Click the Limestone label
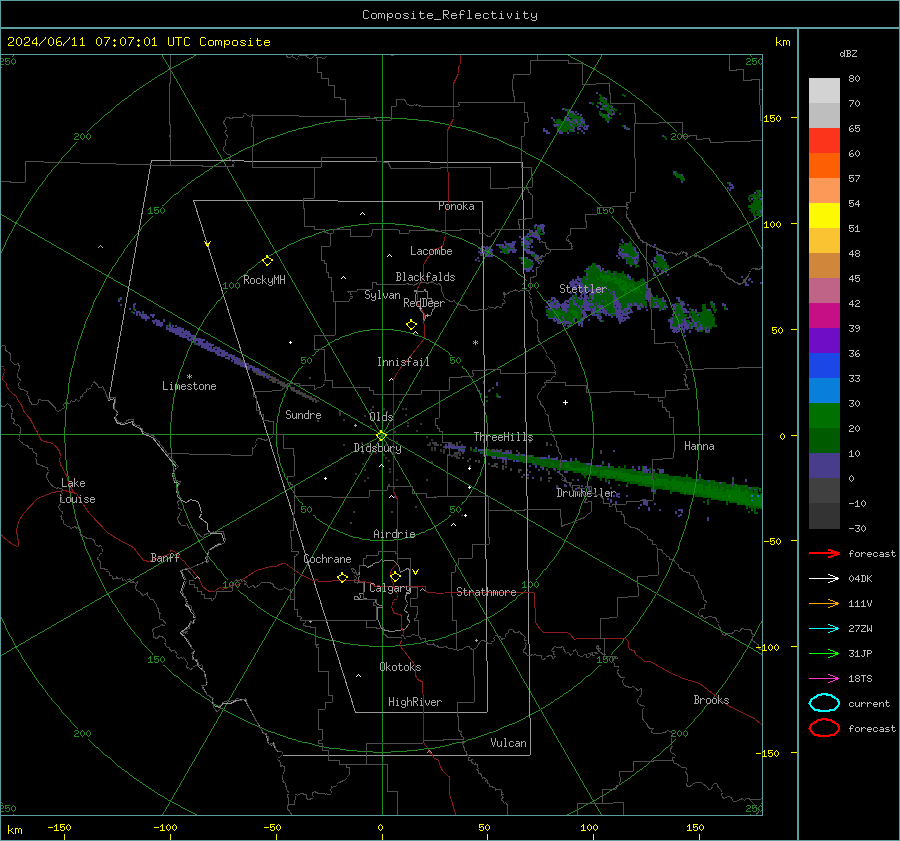 [189, 386]
